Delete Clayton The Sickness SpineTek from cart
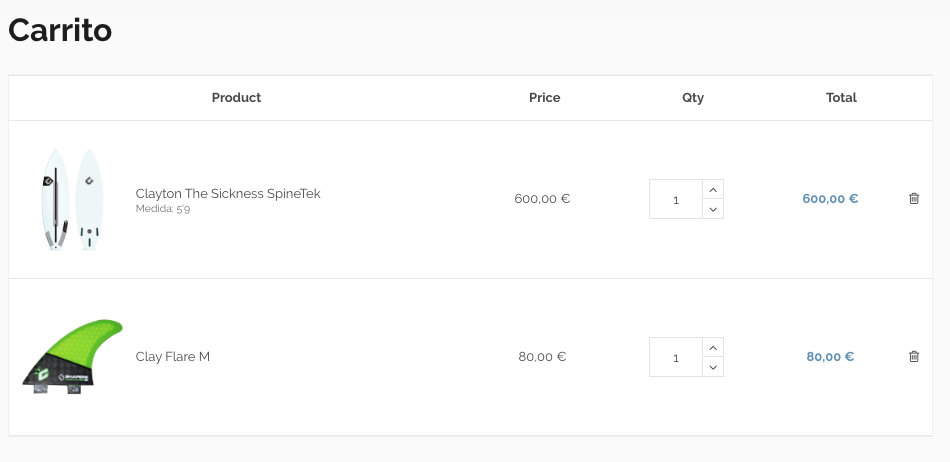The width and height of the screenshot is (950, 462). [x=914, y=199]
